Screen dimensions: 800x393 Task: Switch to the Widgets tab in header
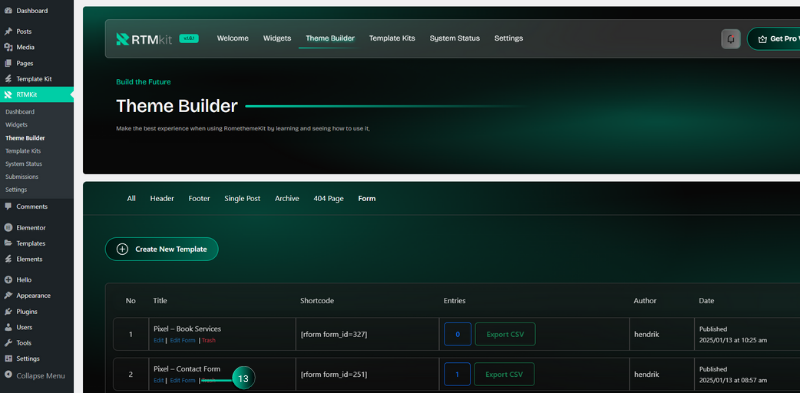tap(277, 38)
